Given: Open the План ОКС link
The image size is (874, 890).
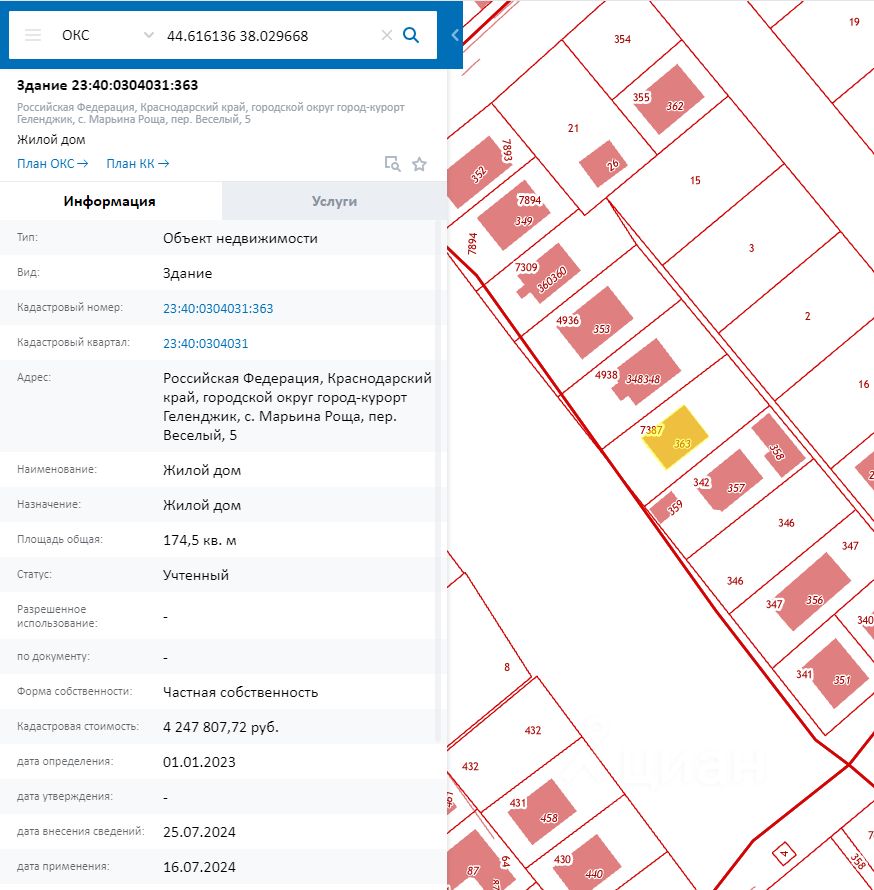Looking at the screenshot, I should tap(52, 163).
